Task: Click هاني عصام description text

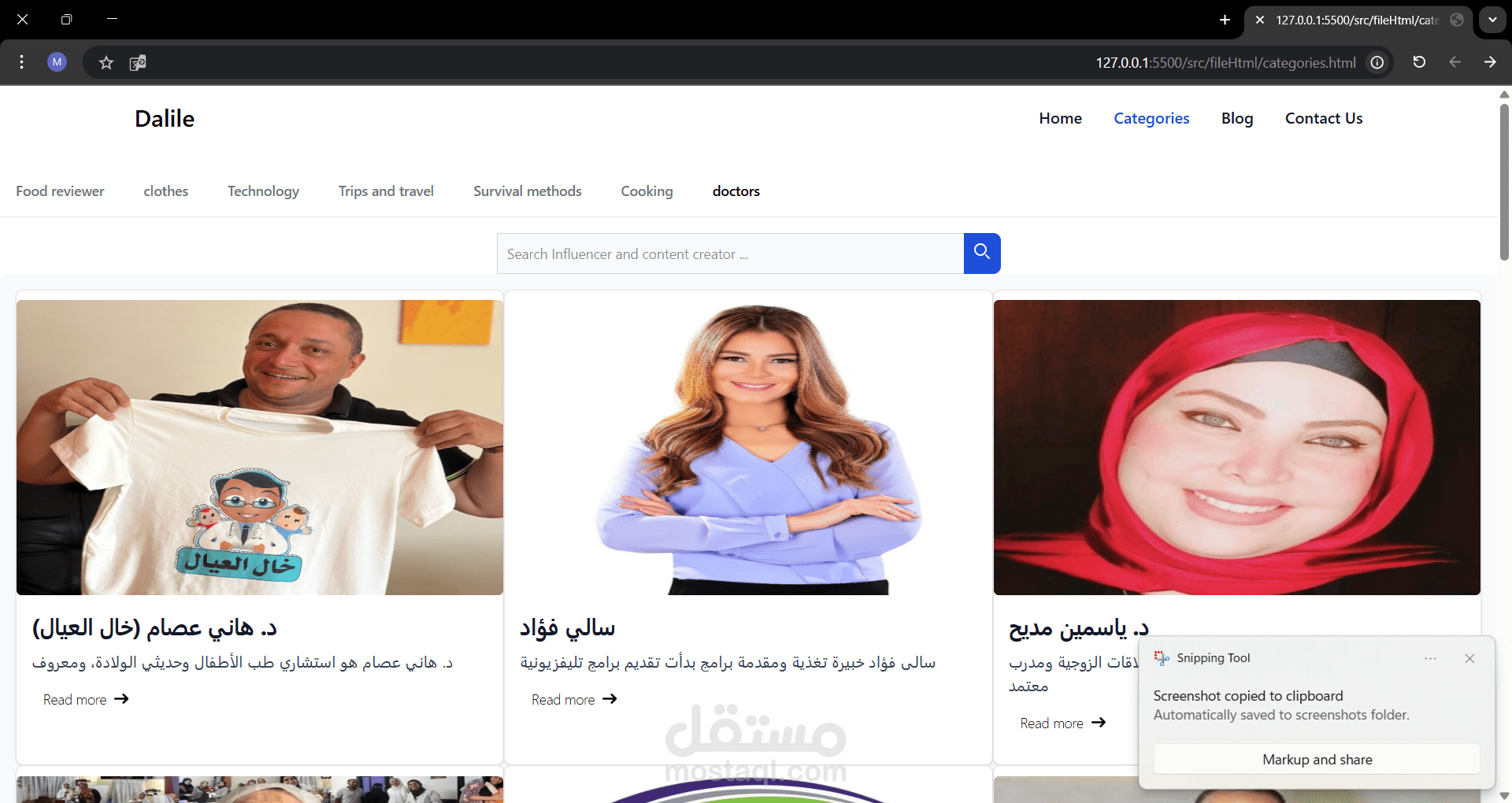Action: point(243,663)
